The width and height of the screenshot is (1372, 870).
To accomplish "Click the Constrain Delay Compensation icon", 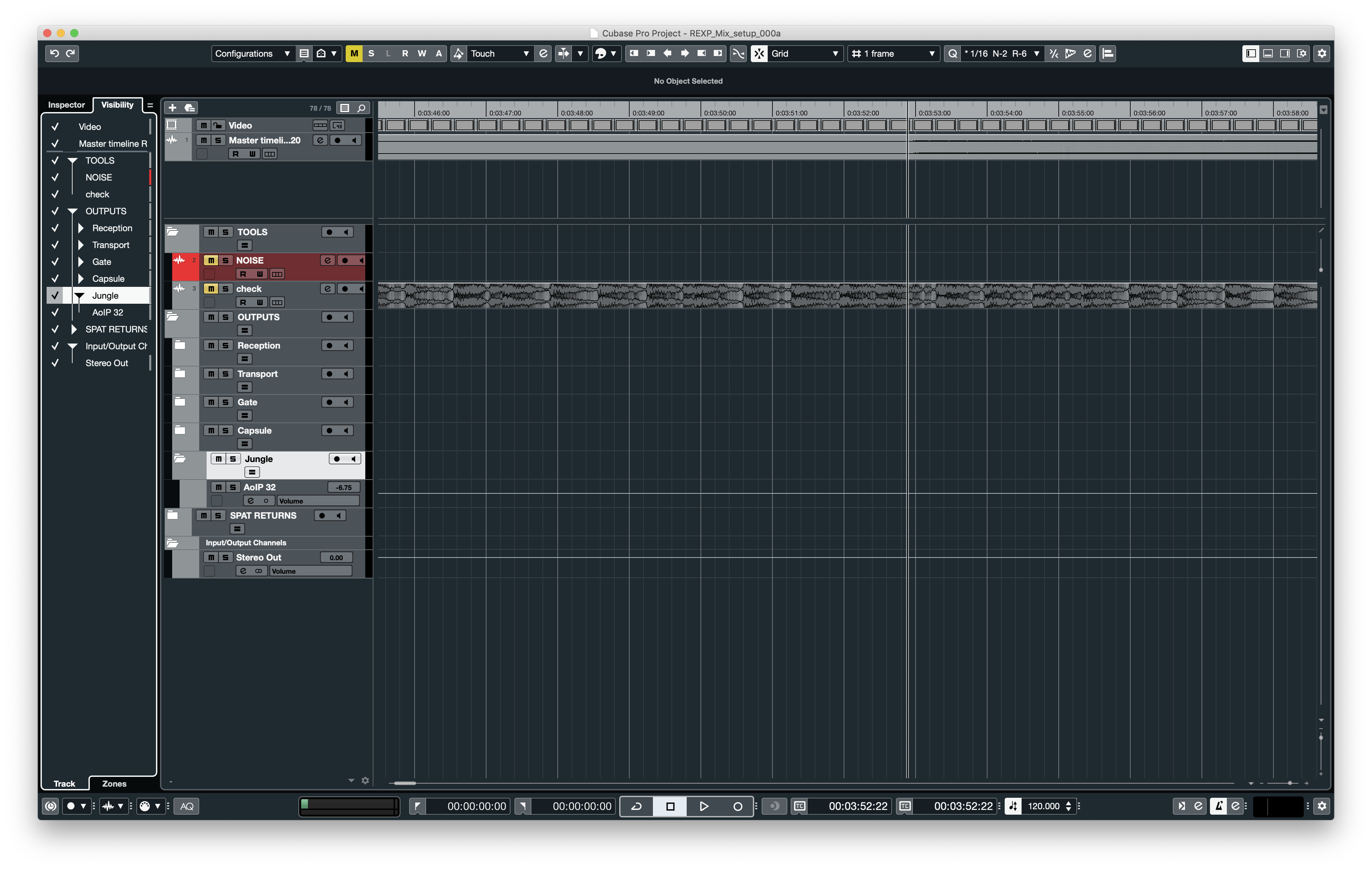I will click(x=51, y=806).
